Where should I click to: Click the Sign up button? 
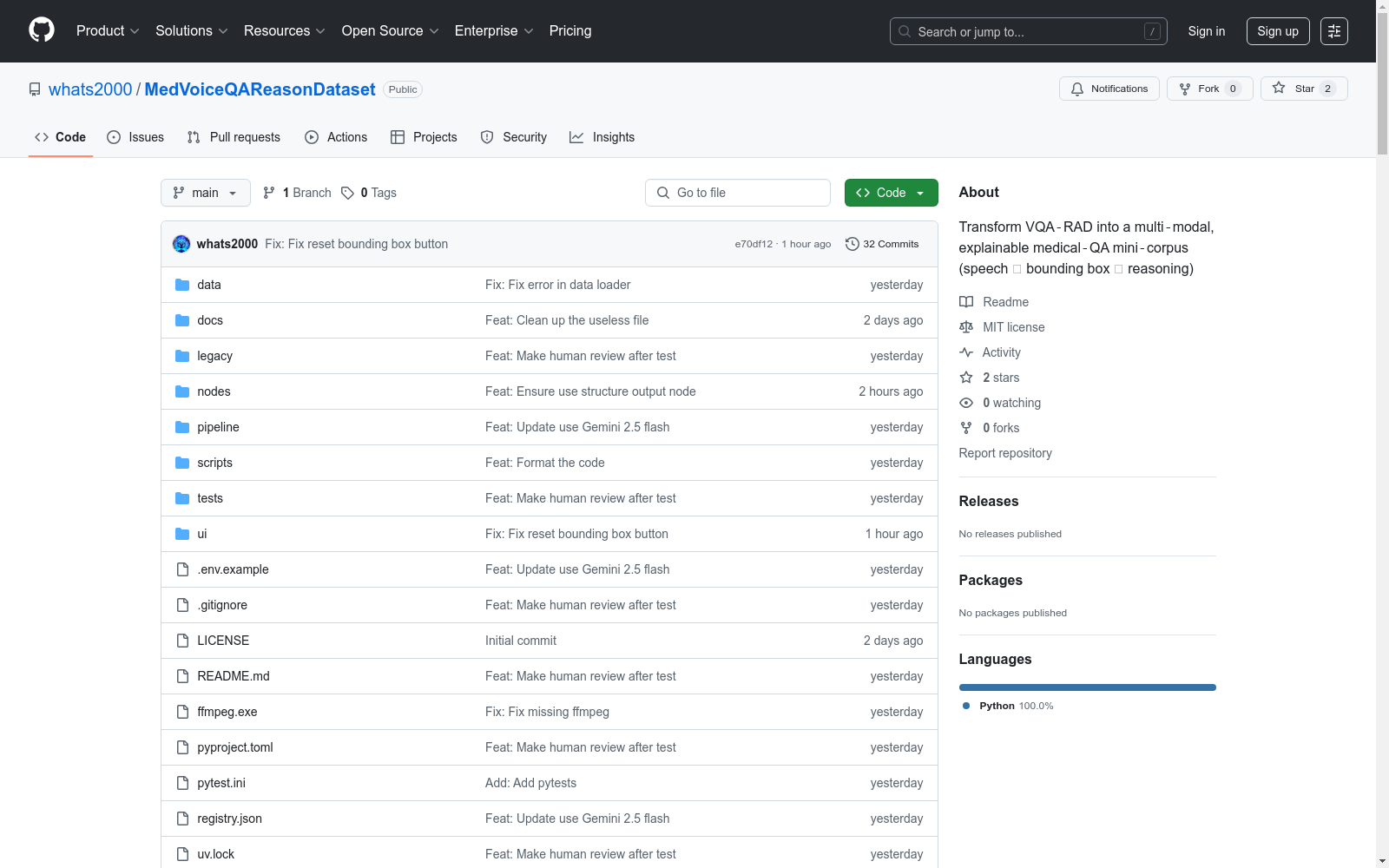1278,31
